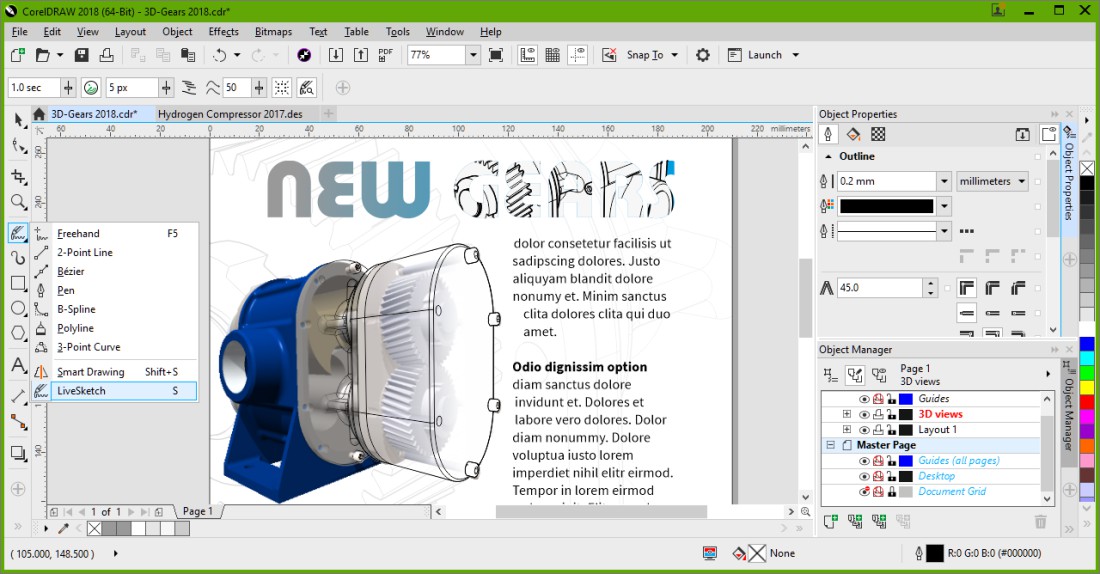Switch to Hydrogen Compressor 2017.des tab
Screen dimensions: 1100x574
(x=230, y=114)
